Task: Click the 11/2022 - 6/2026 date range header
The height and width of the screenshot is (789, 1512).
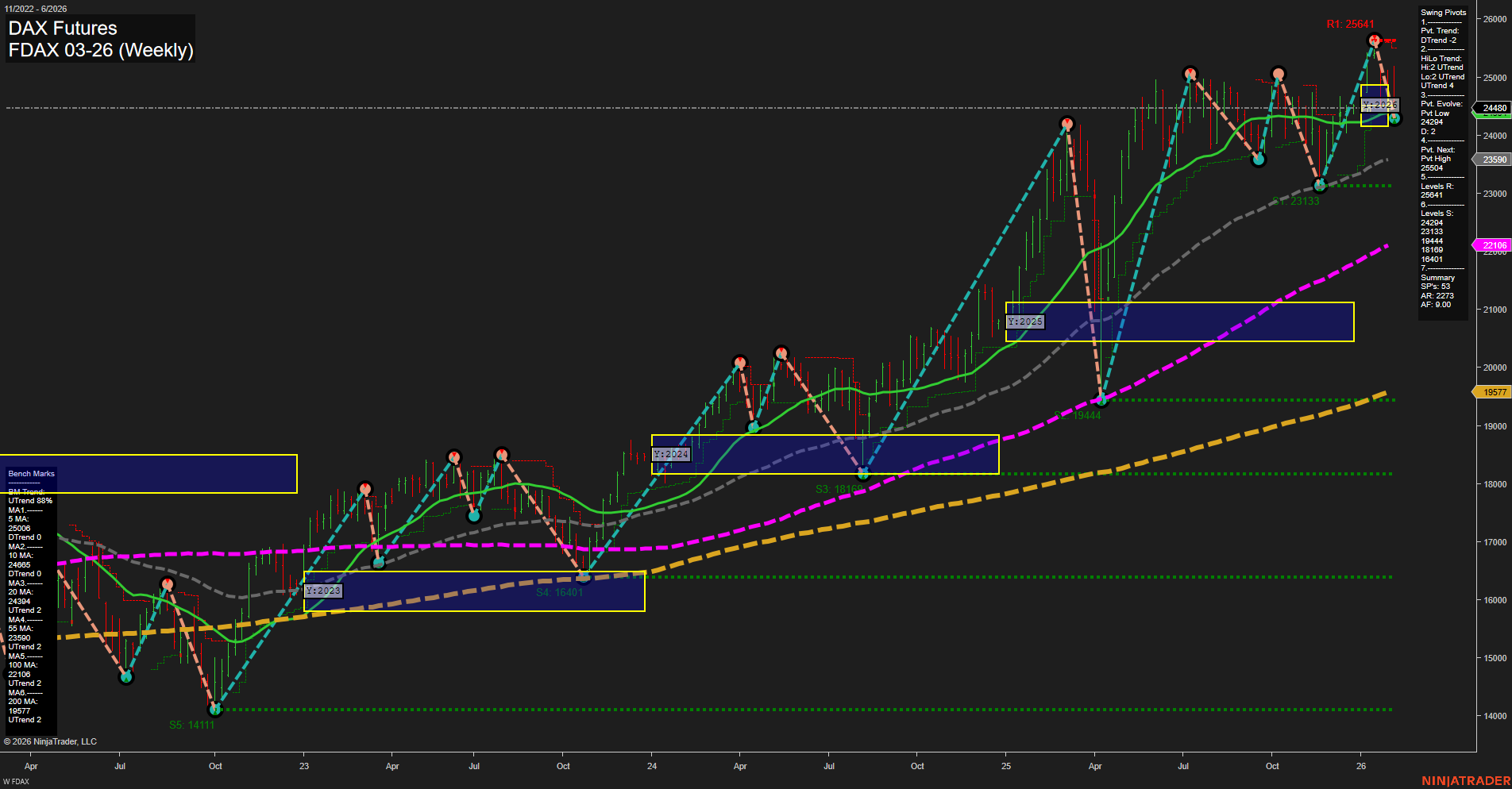Action: click(x=37, y=8)
